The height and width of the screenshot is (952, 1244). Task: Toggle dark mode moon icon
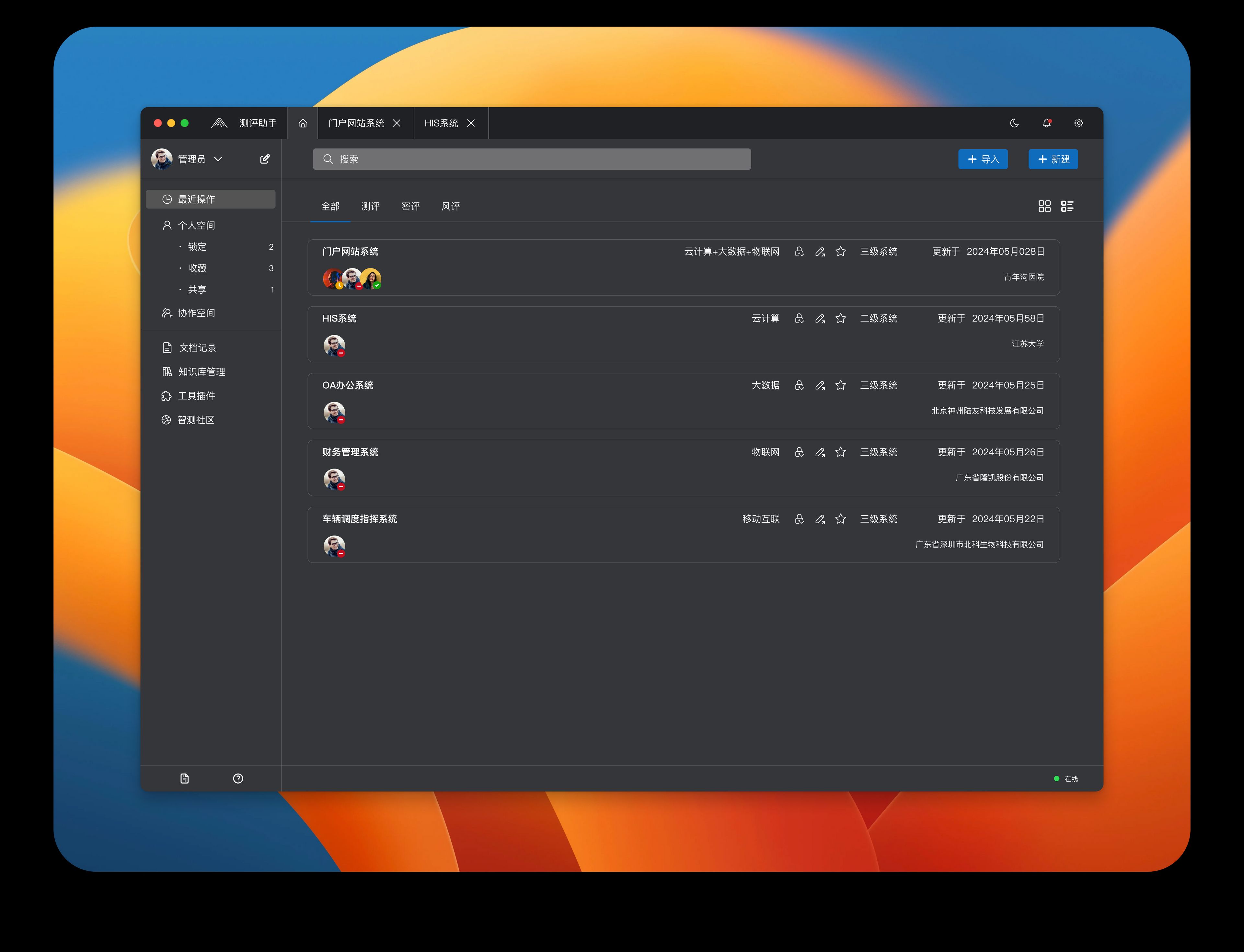[1014, 123]
